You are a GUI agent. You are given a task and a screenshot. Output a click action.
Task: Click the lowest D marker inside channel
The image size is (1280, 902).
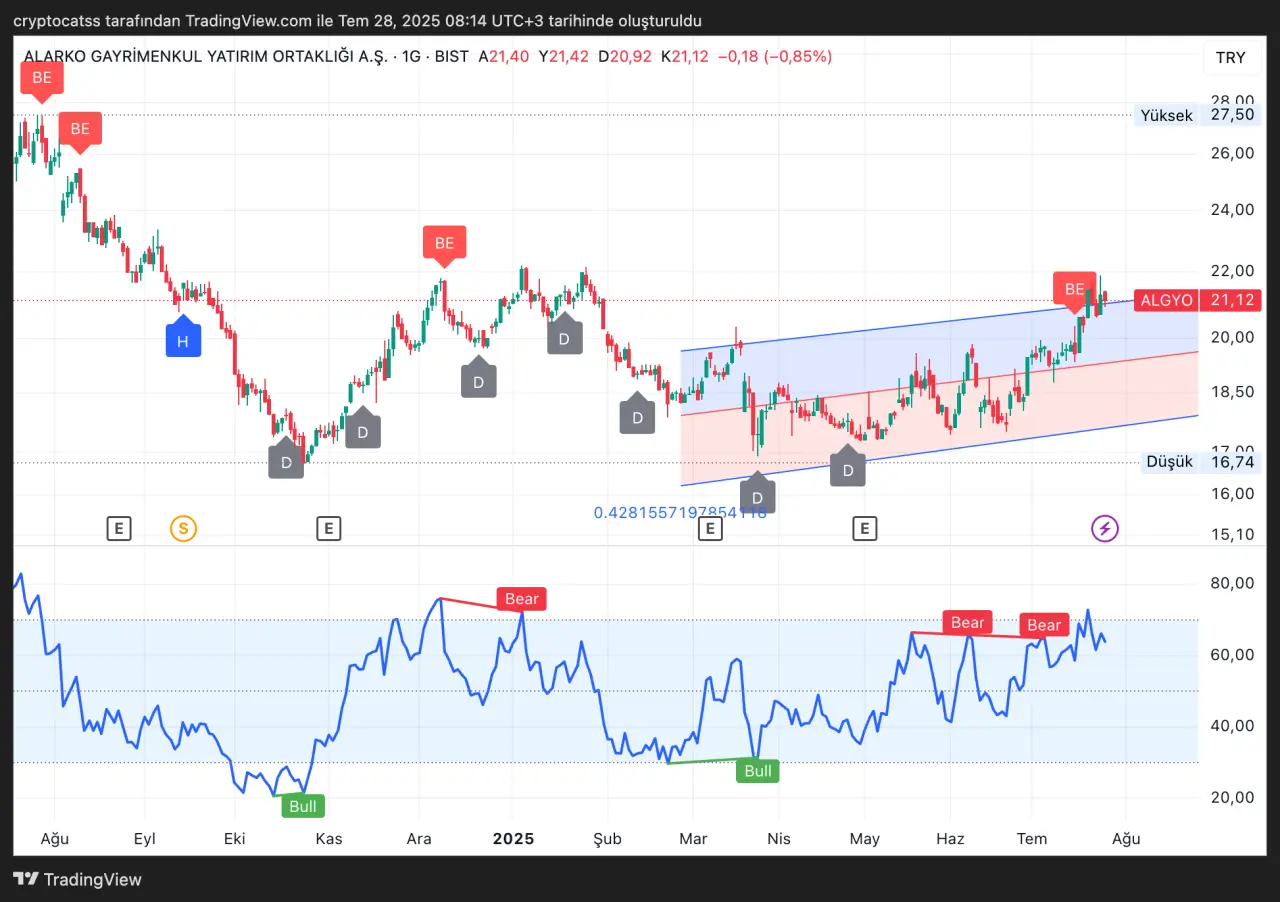(x=757, y=497)
